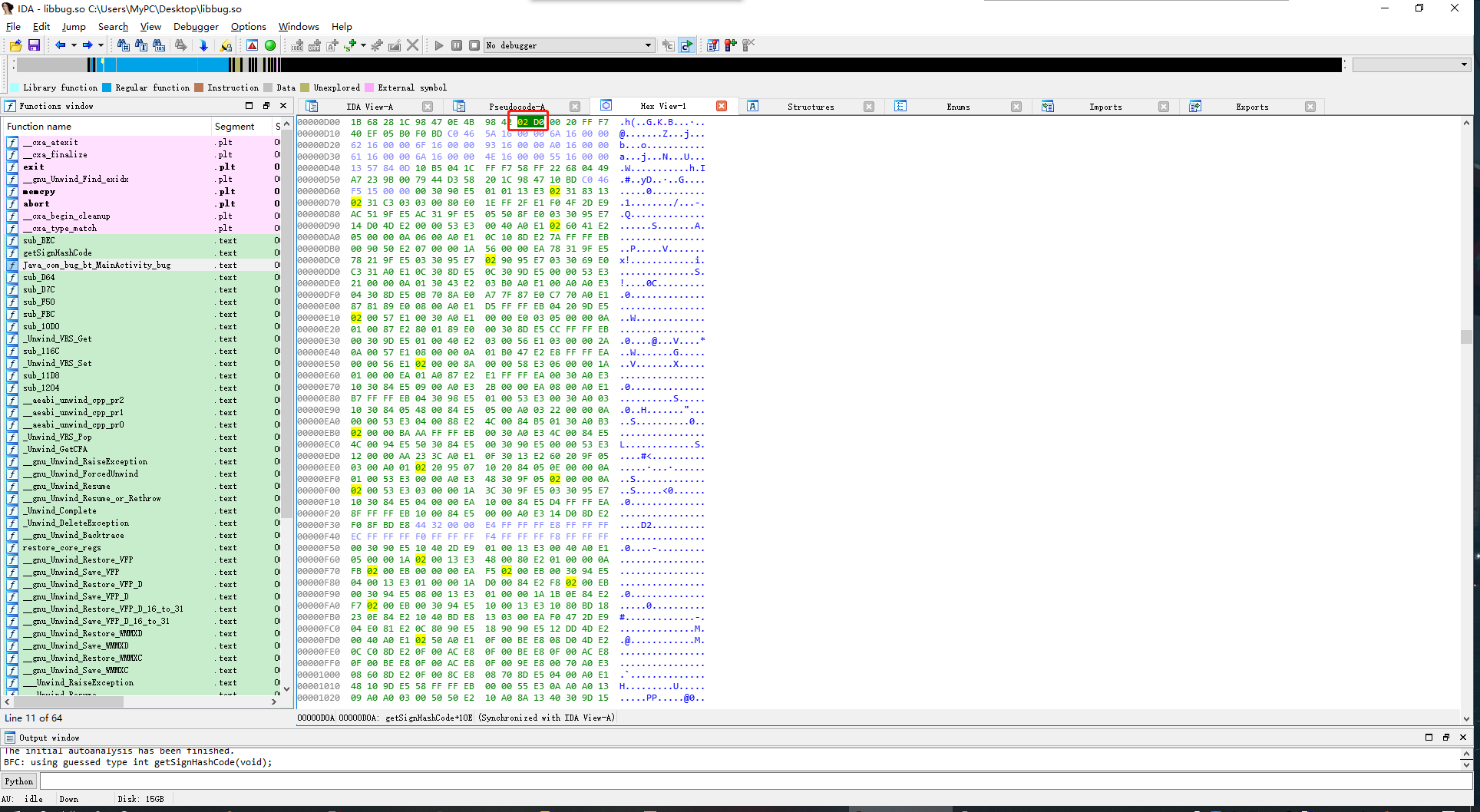Click the blue down arrow jump icon
1480x812 pixels.
[203, 45]
